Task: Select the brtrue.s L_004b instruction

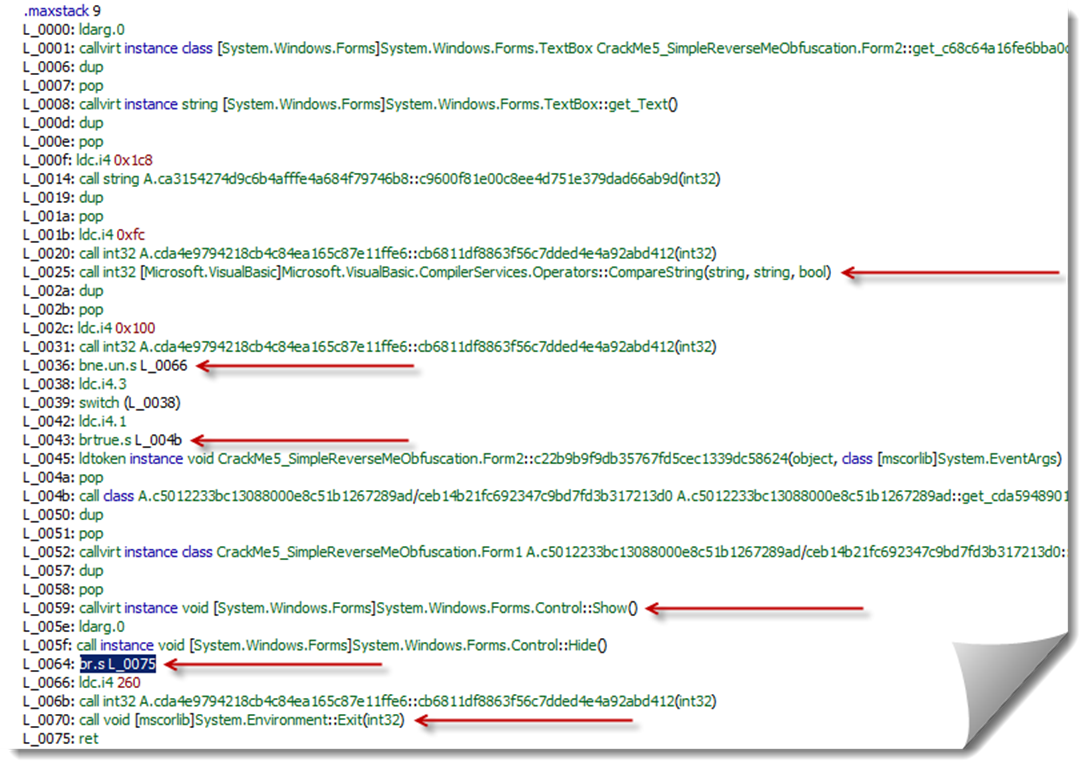Action: click(x=129, y=440)
